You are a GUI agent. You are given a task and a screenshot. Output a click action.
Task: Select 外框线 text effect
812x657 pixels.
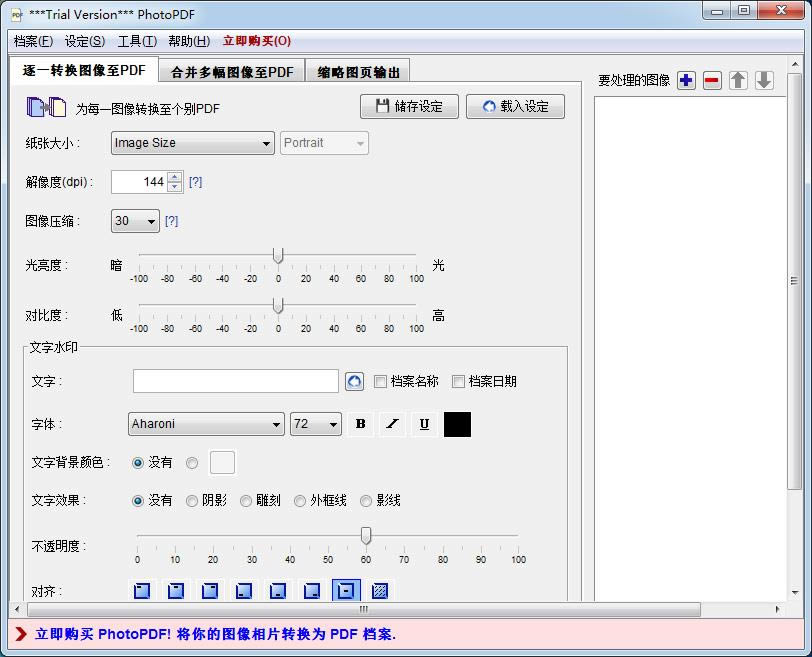[x=299, y=501]
